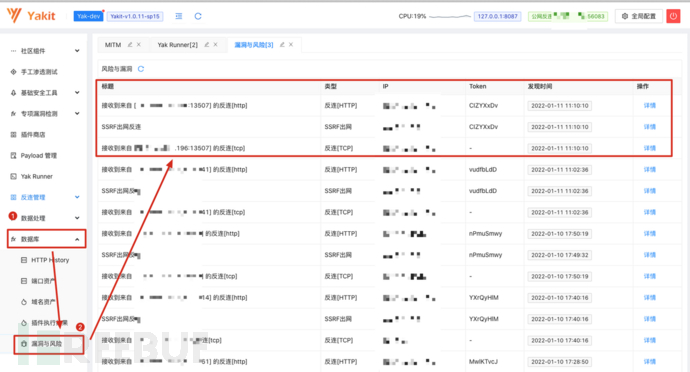Click the 专项漏洞检测 fx icon
This screenshot has height=372, width=690.
[x=13, y=114]
